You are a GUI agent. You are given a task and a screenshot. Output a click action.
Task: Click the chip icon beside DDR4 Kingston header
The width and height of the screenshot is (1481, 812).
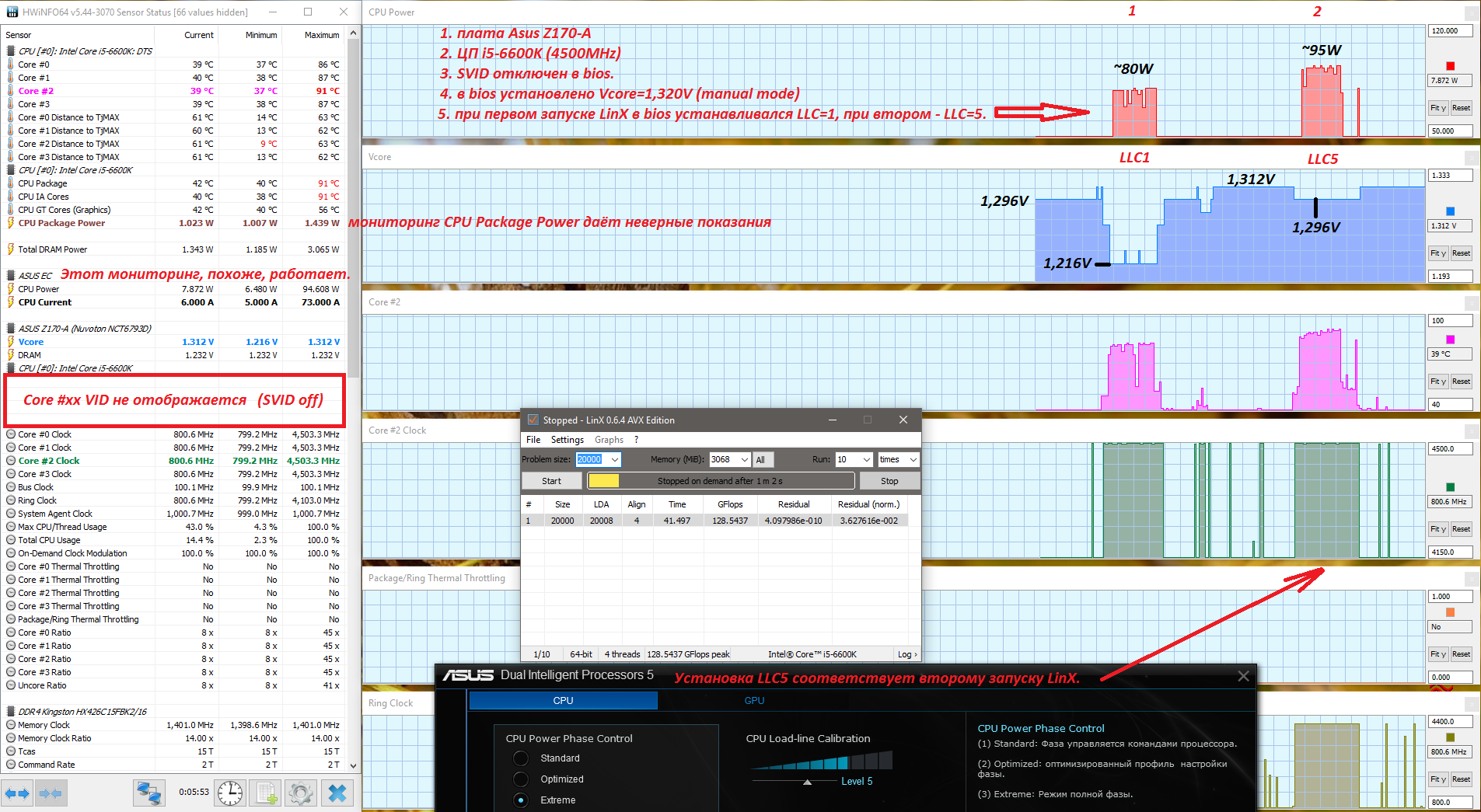(x=11, y=712)
